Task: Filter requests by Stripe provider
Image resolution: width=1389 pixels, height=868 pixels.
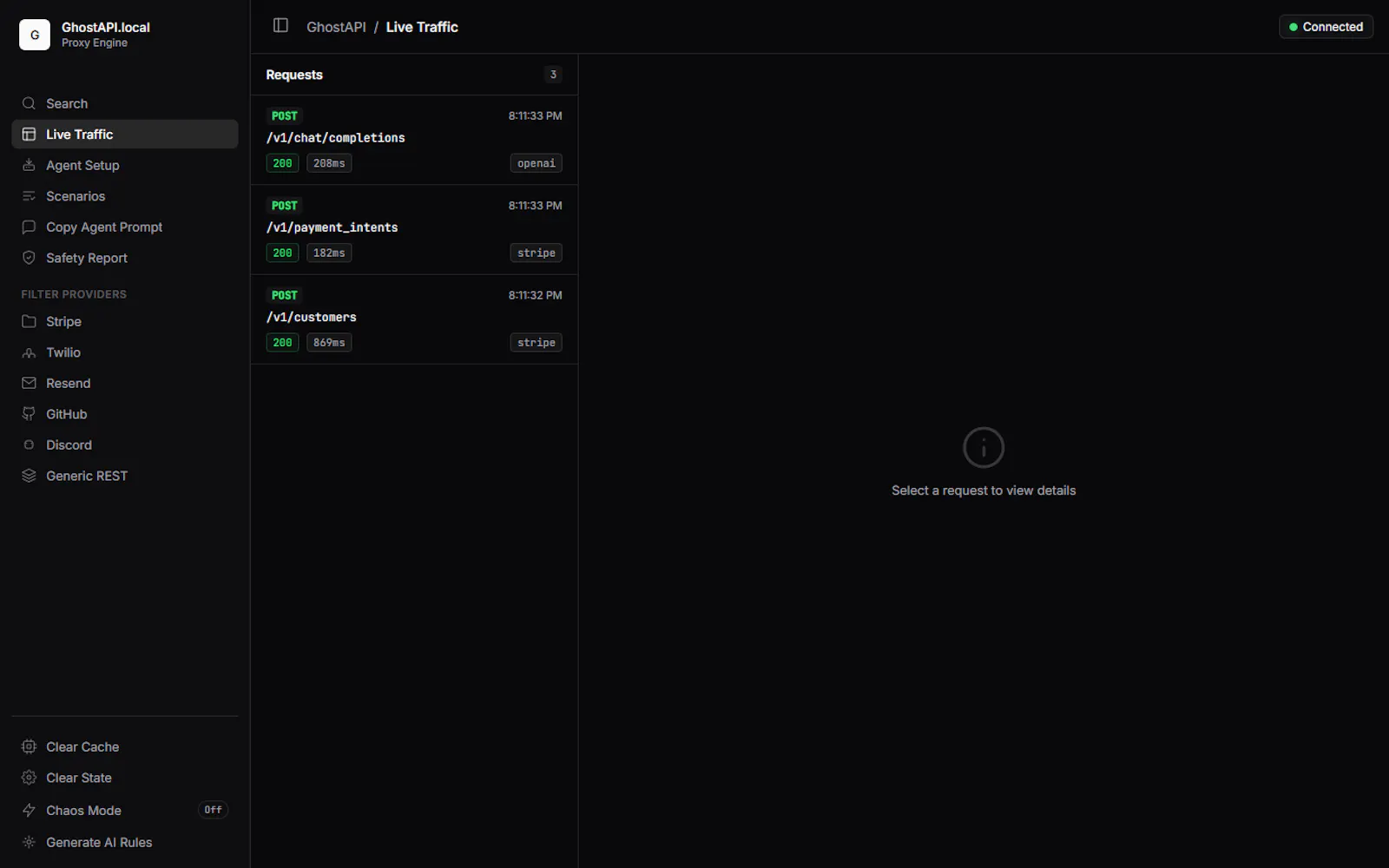Action: tap(125, 321)
